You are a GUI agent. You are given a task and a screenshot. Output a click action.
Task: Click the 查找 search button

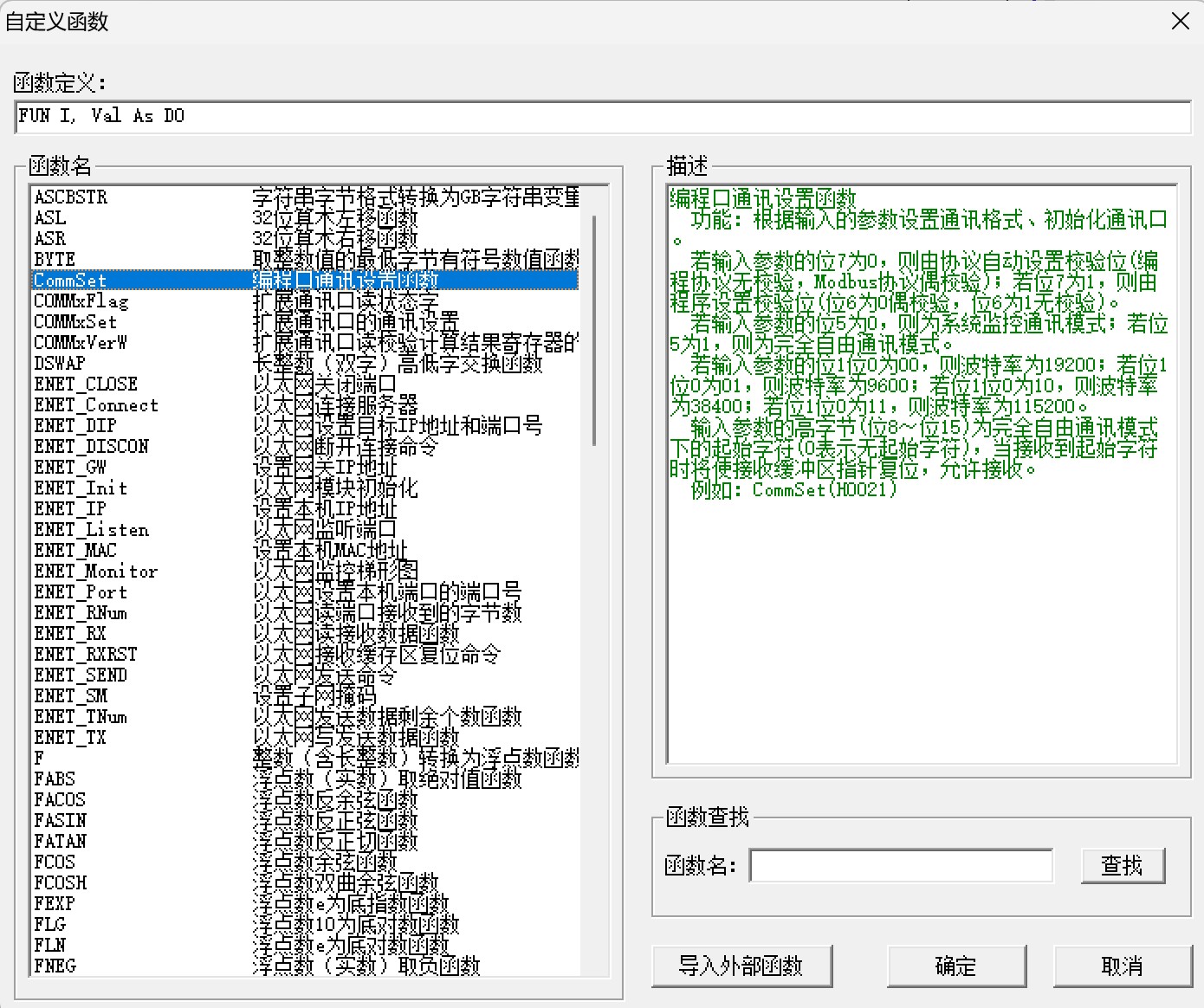(1123, 865)
